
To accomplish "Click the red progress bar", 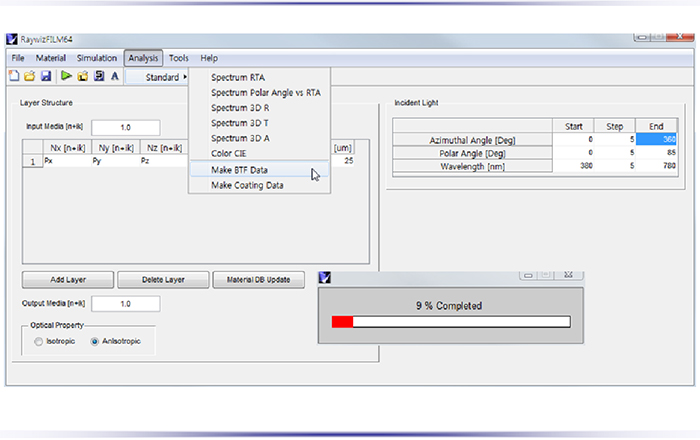I will coord(342,322).
